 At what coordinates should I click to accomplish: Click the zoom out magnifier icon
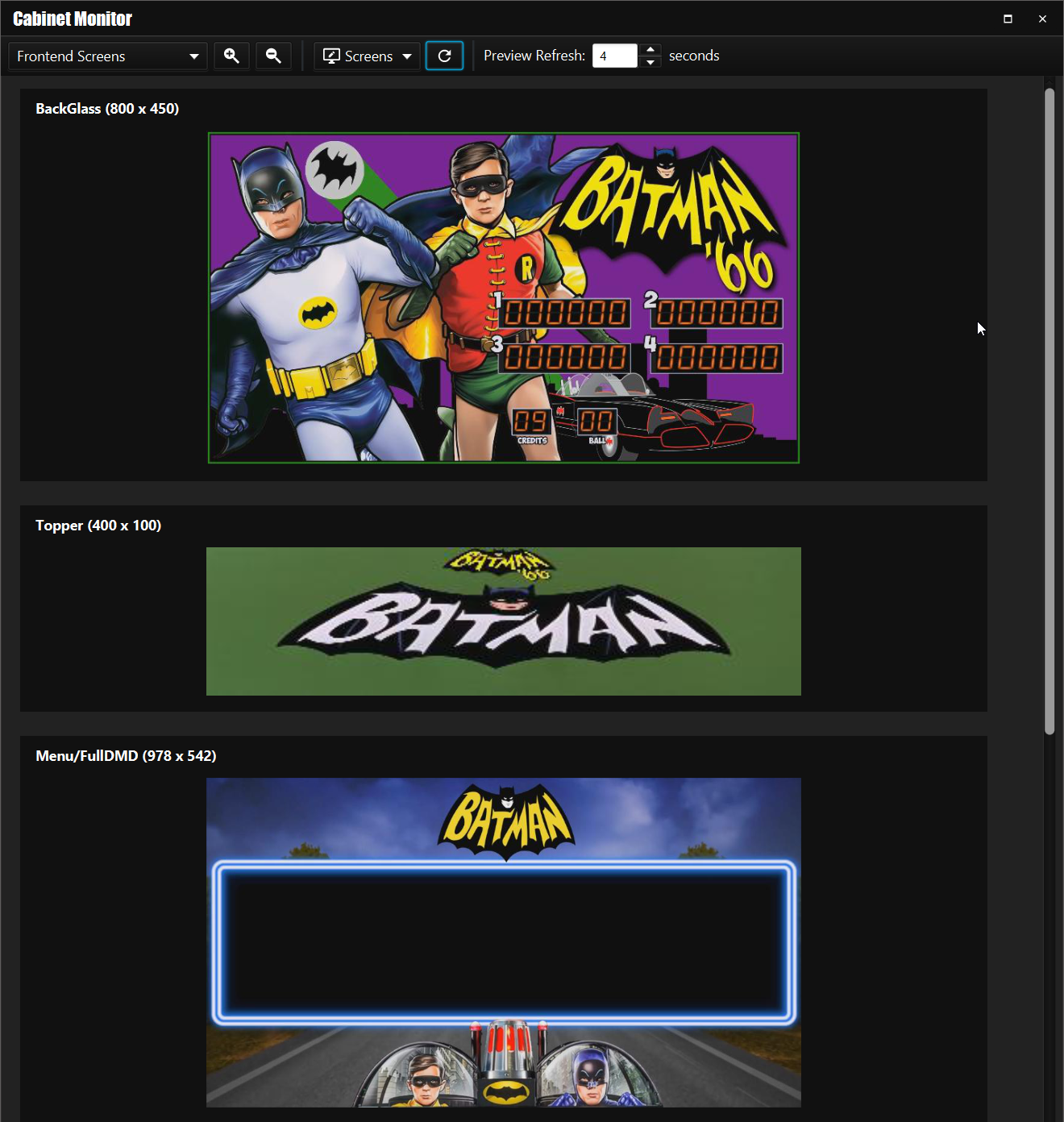273,56
